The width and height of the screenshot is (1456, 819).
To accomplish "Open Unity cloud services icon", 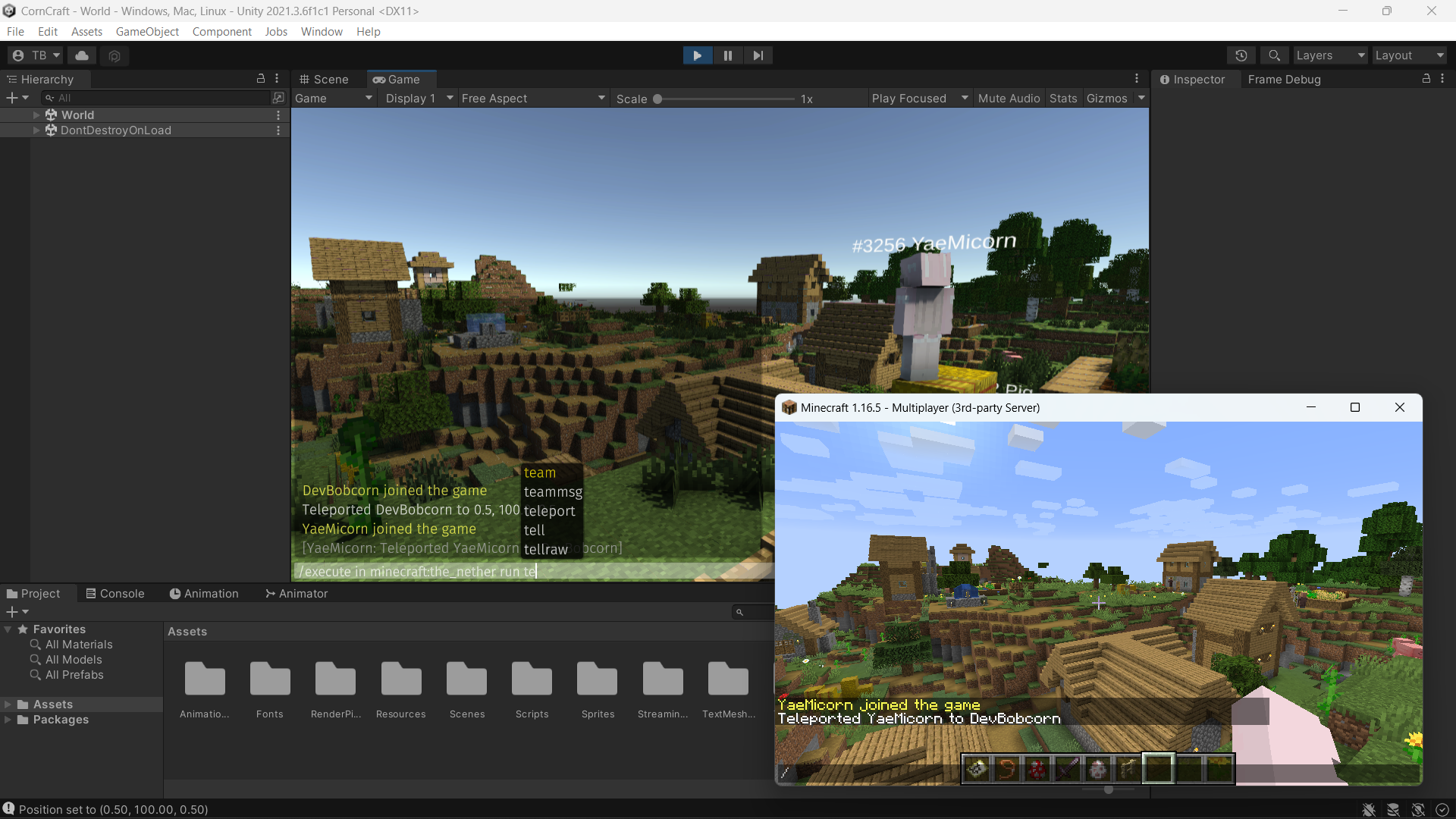I will pyautogui.click(x=82, y=55).
